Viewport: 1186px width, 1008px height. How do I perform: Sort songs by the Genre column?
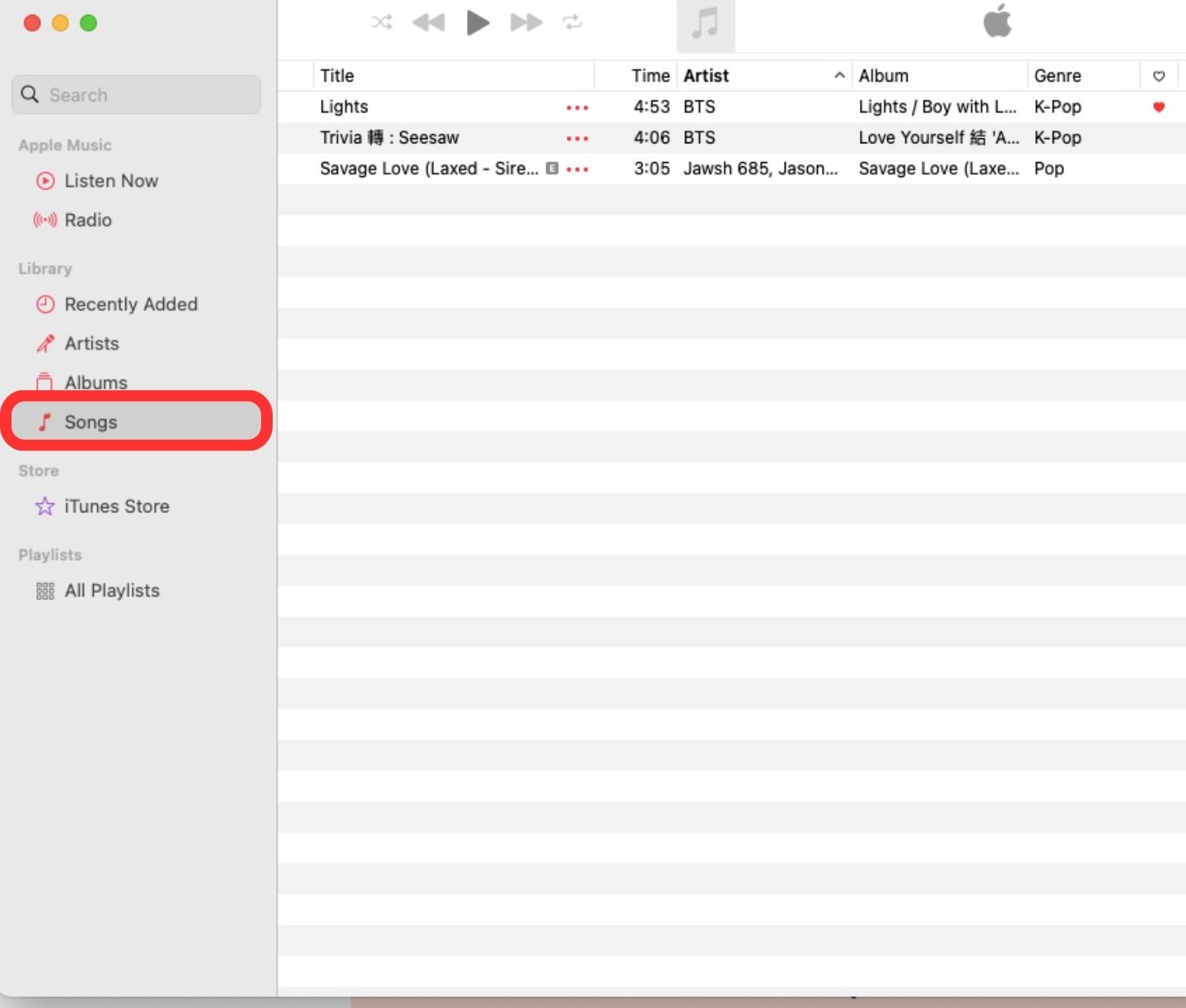[1084, 76]
